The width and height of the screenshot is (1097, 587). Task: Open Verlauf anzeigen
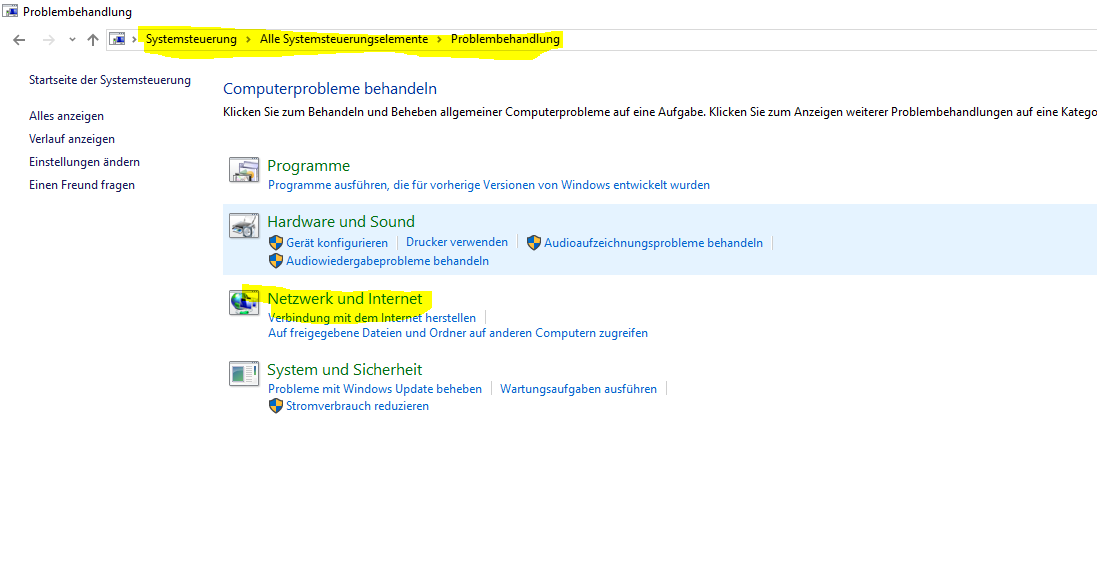point(72,139)
